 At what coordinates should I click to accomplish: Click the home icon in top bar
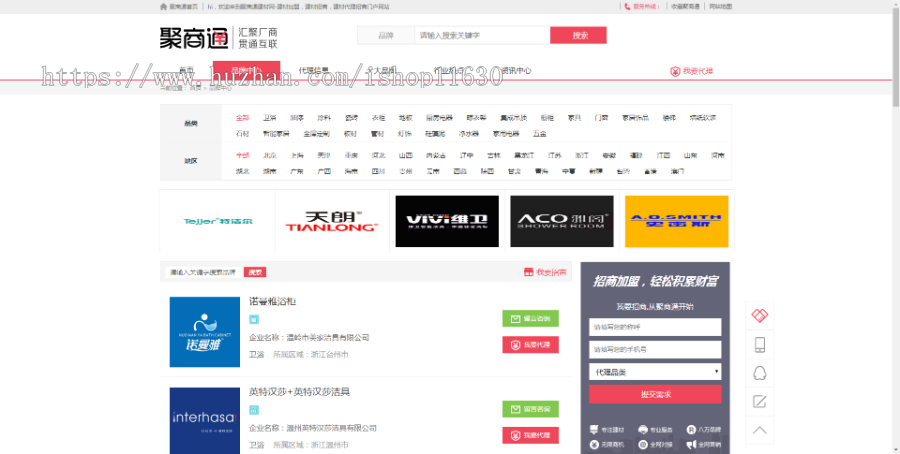pyautogui.click(x=163, y=6)
